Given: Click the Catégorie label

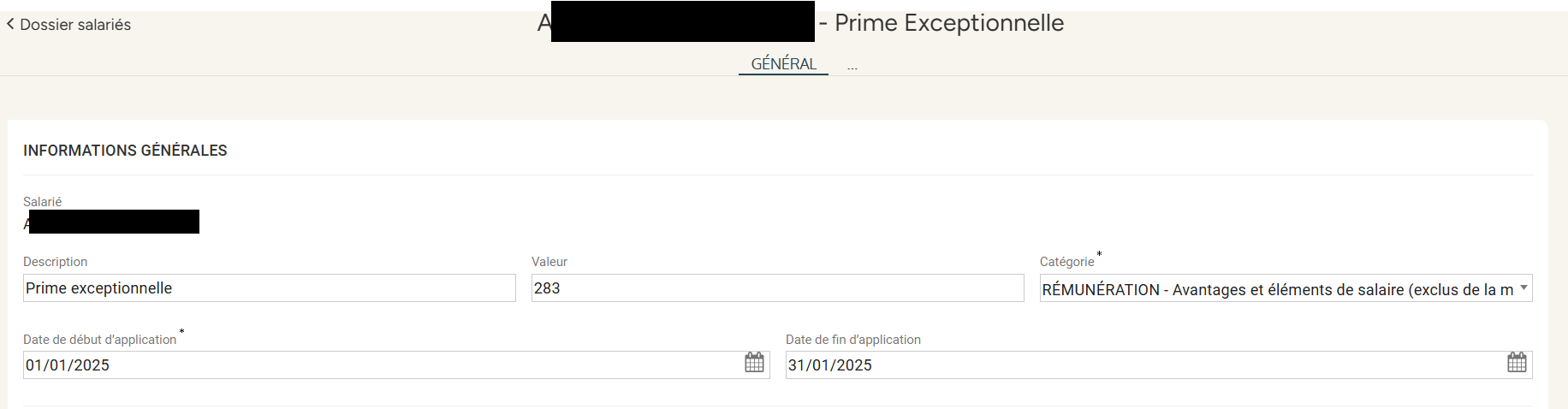Looking at the screenshot, I should [1066, 262].
